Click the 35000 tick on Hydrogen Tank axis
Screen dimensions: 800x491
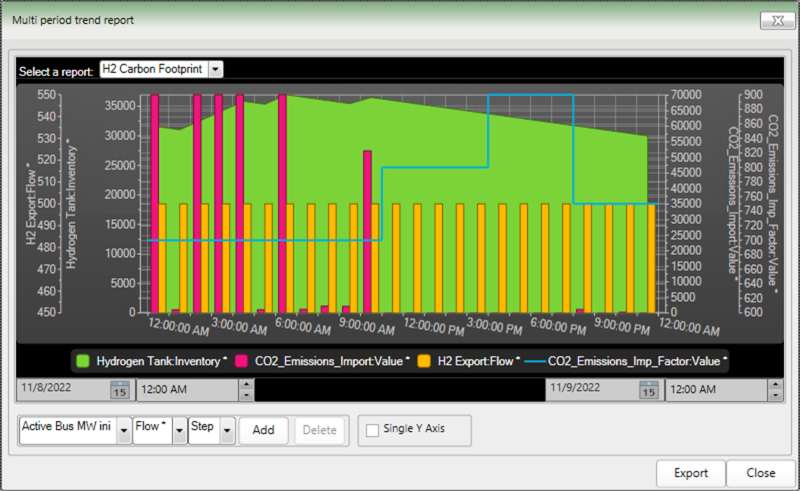[120, 106]
